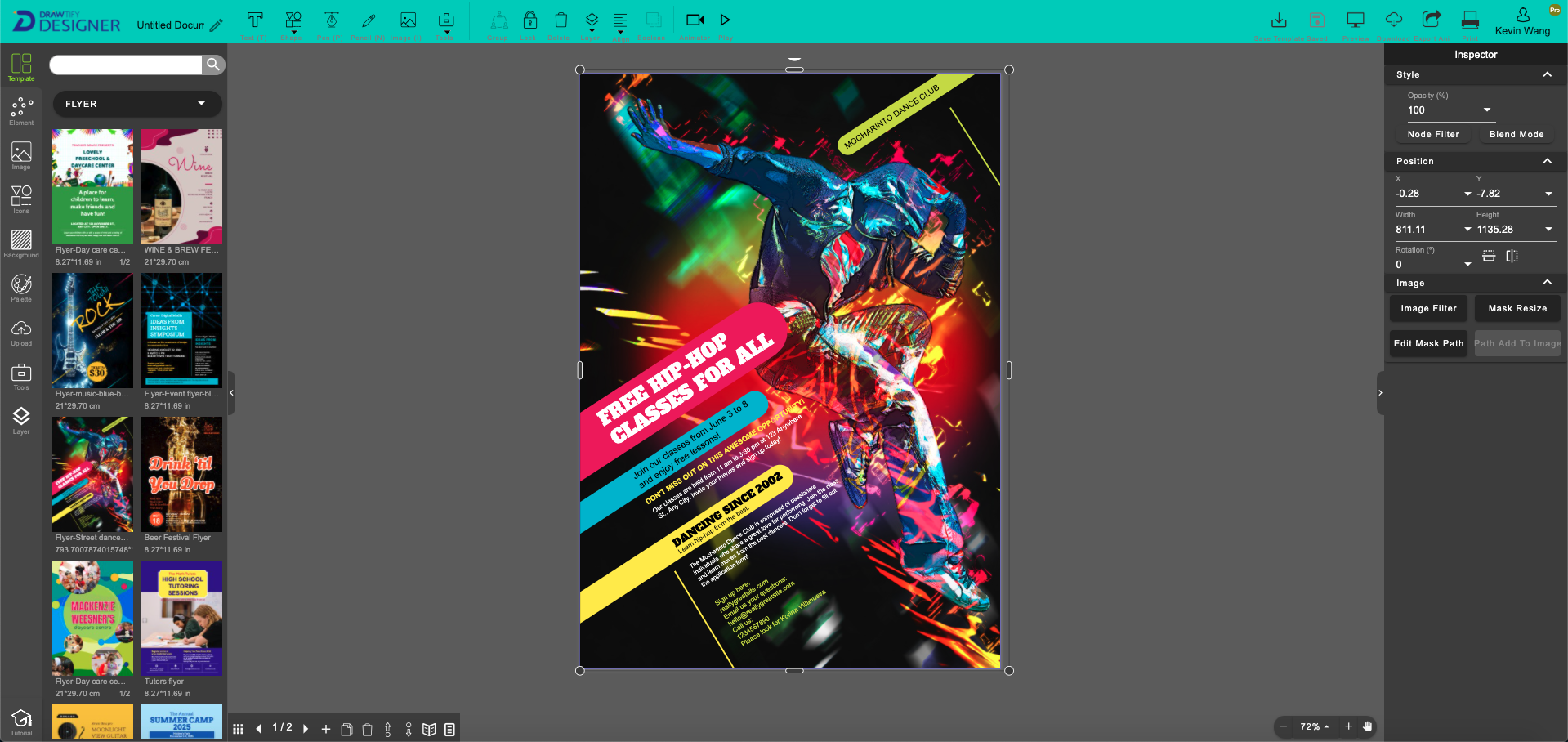
Task: Open the Tutorial icon at bottom left
Action: (x=21, y=722)
